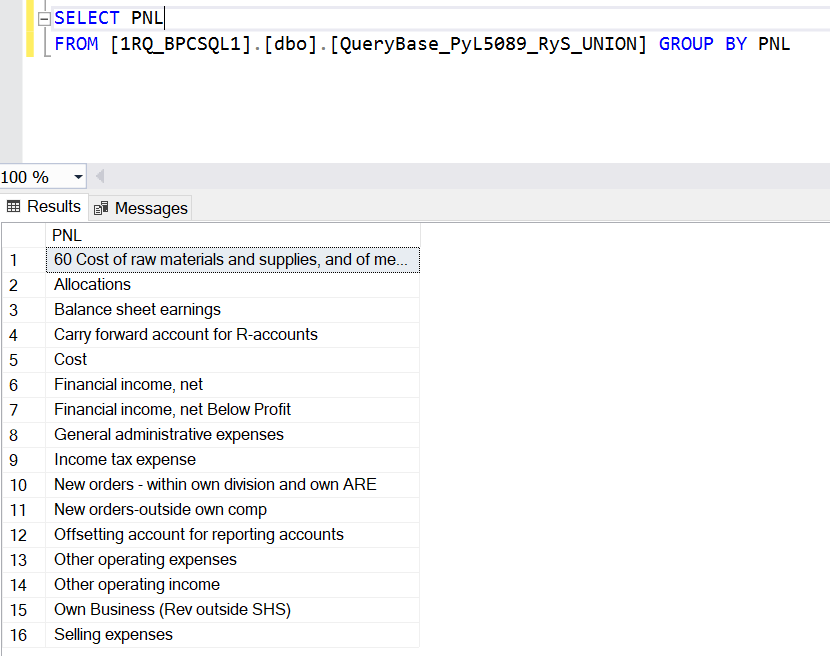Select the '60 Cost of raw materials' cell
830x656 pixels.
pos(233,260)
